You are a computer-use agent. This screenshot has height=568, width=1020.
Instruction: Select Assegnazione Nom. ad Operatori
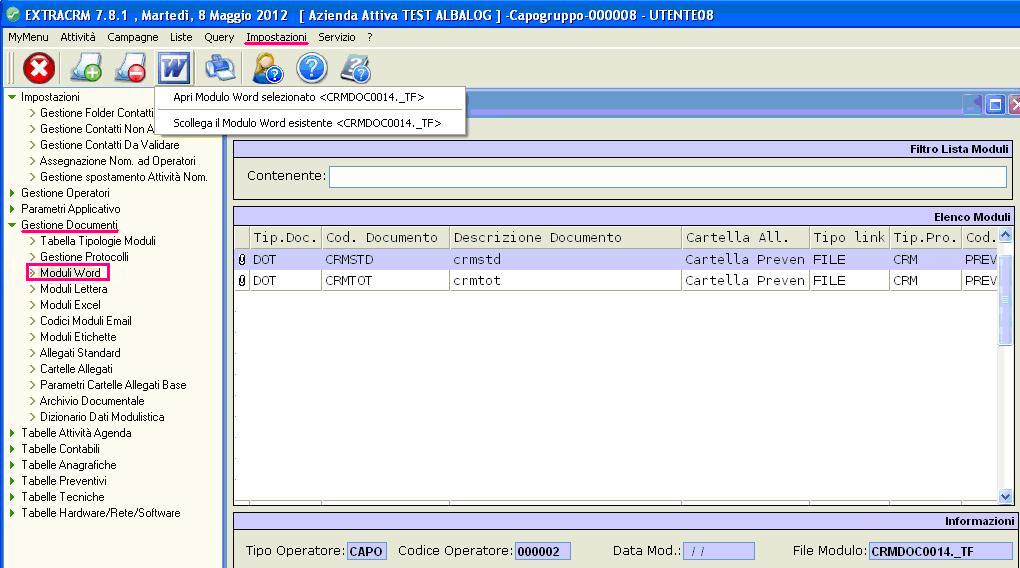coord(118,161)
